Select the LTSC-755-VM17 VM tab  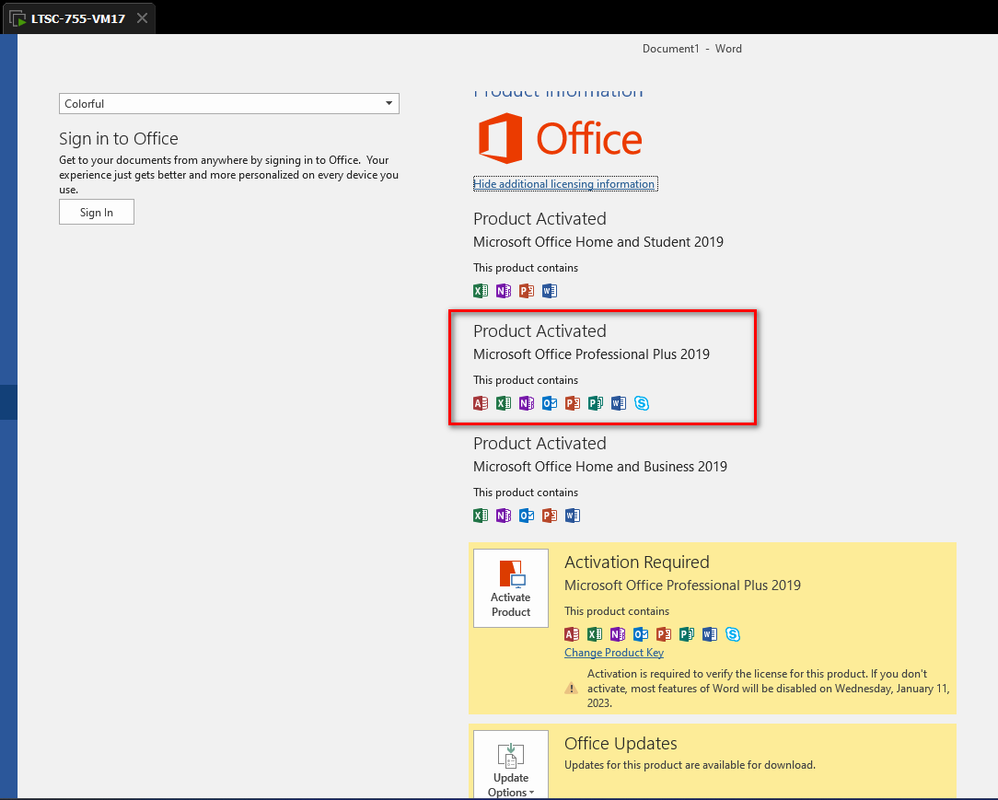coord(78,18)
